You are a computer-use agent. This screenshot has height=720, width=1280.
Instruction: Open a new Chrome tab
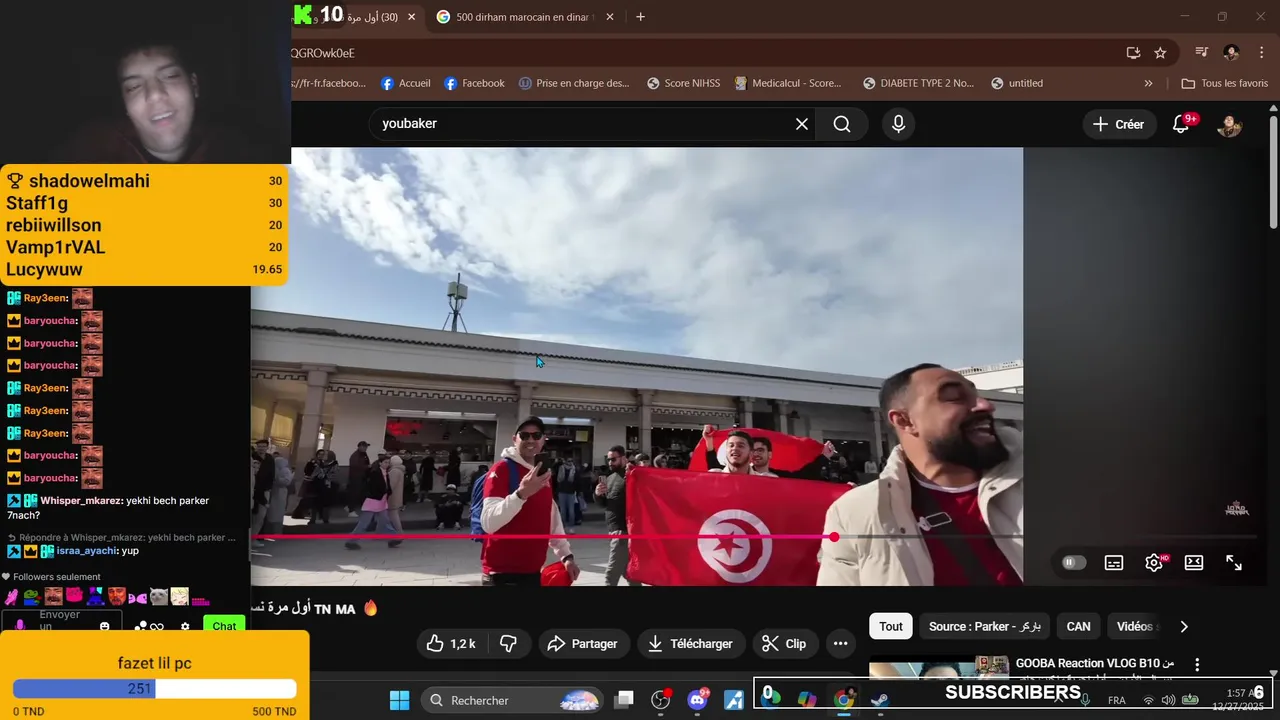click(x=640, y=17)
